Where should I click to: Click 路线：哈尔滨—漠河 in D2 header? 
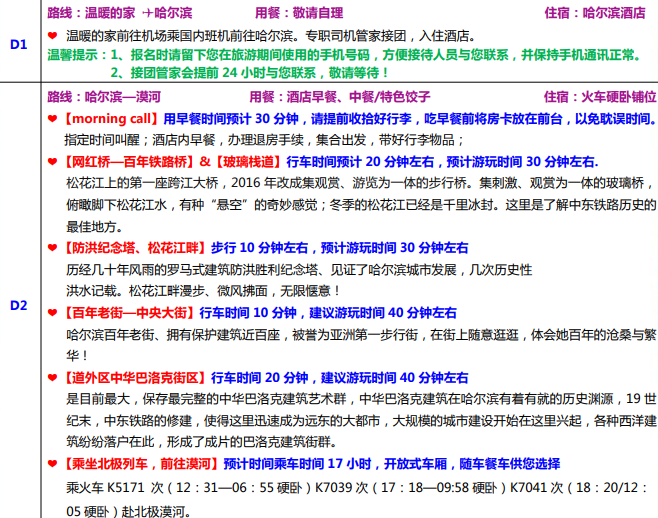coord(107,97)
